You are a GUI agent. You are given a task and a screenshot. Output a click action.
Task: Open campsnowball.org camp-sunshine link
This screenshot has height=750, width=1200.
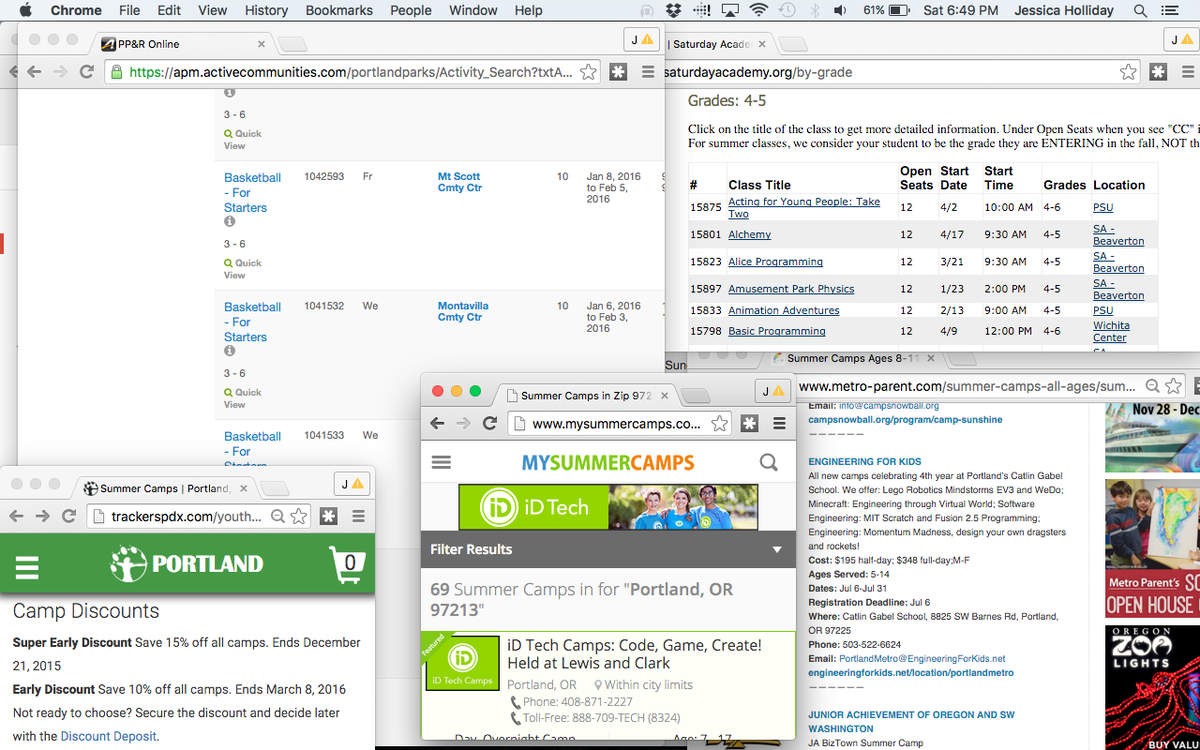[x=905, y=420]
